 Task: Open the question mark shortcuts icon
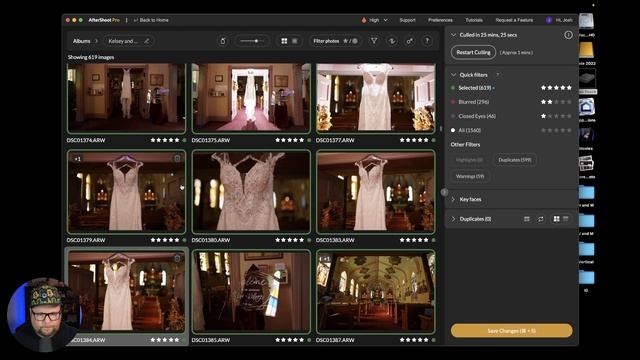pyautogui.click(x=427, y=41)
